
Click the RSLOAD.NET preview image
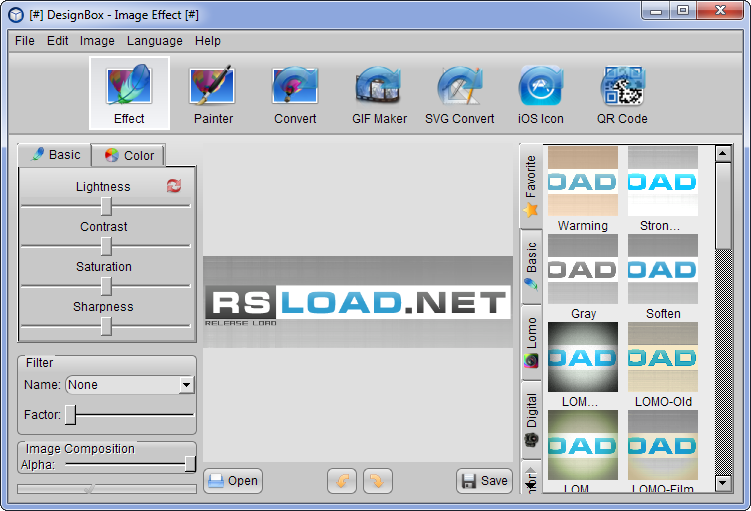358,302
